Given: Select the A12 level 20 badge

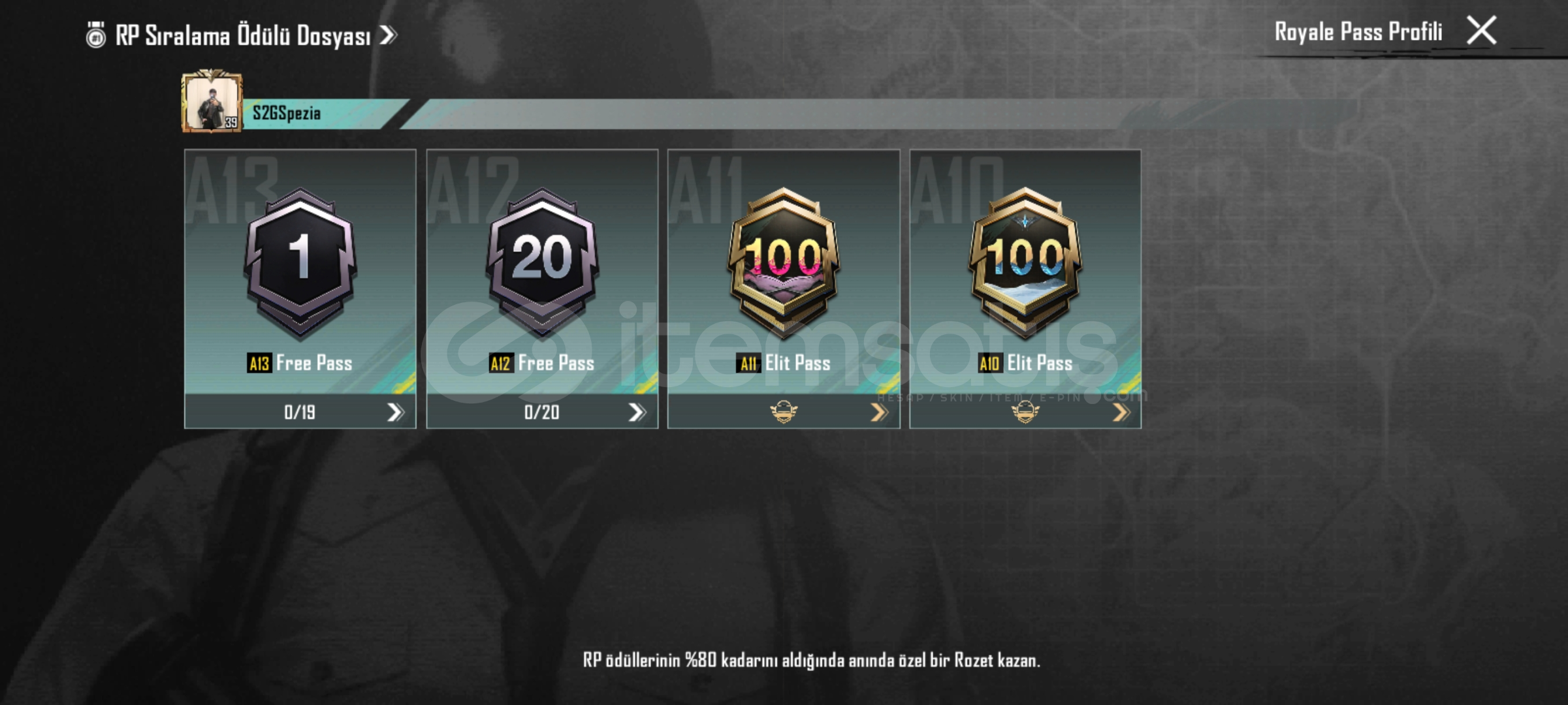Looking at the screenshot, I should 542,263.
